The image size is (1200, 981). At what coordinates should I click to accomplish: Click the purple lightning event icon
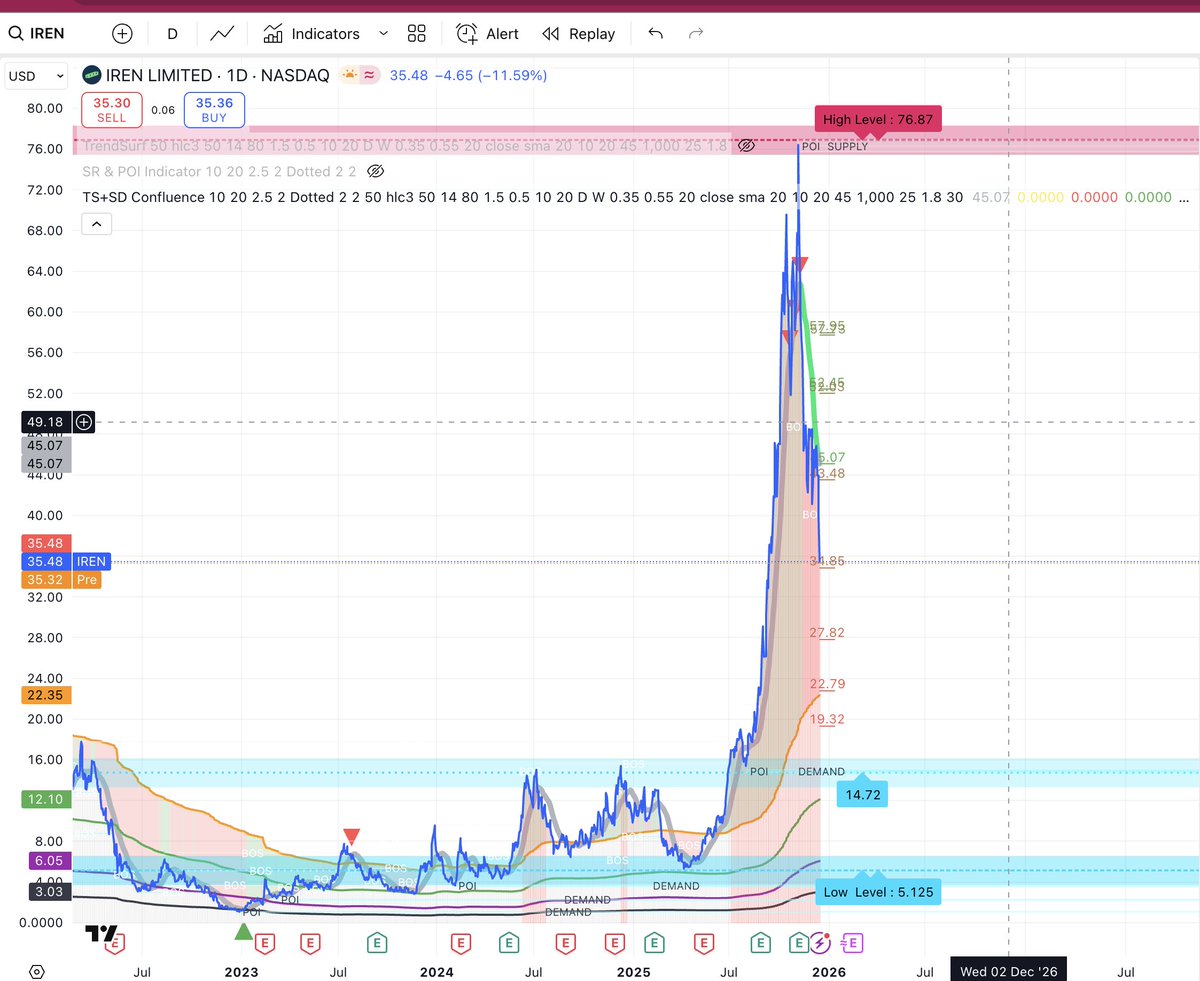click(820, 942)
